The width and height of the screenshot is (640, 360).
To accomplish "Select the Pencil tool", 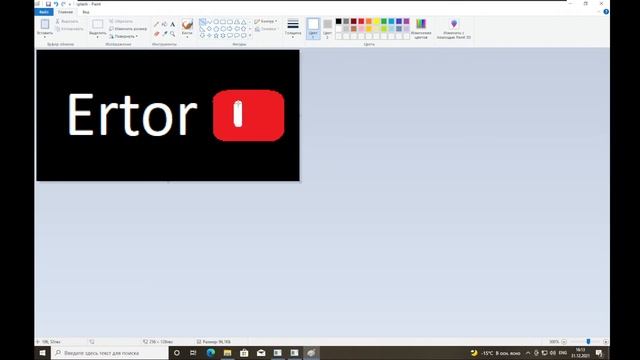I will point(156,24).
